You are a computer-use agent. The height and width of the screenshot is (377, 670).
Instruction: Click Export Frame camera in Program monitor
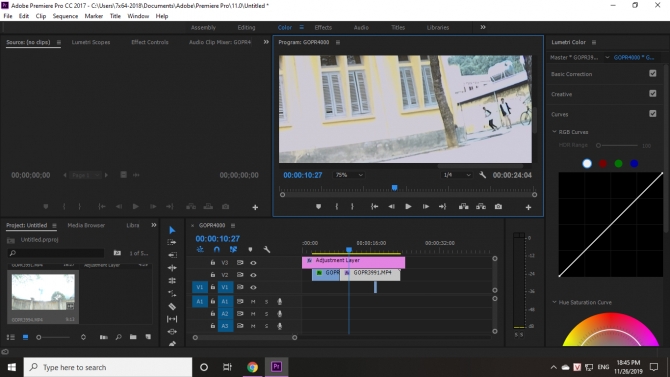pos(498,207)
